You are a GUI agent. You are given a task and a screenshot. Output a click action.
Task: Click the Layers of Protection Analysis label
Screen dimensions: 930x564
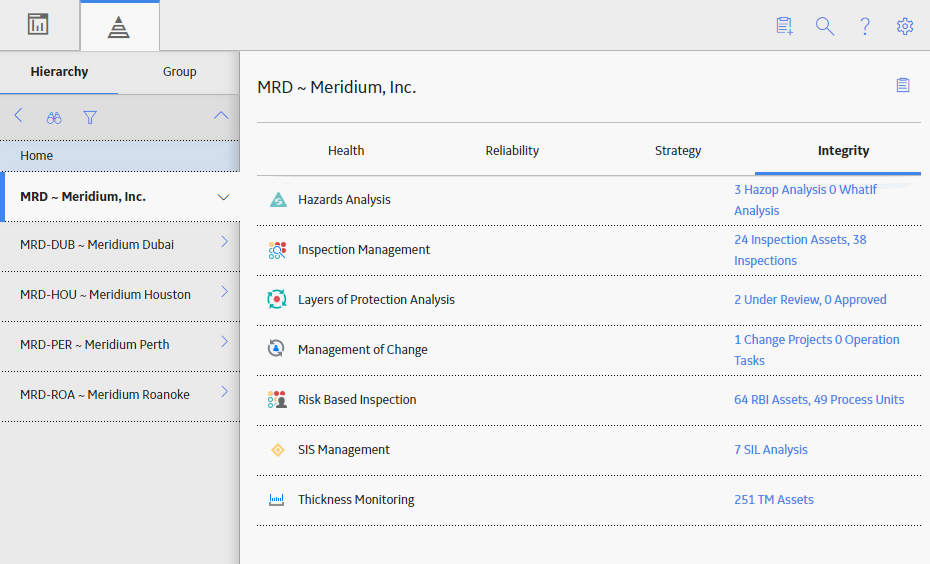376,299
